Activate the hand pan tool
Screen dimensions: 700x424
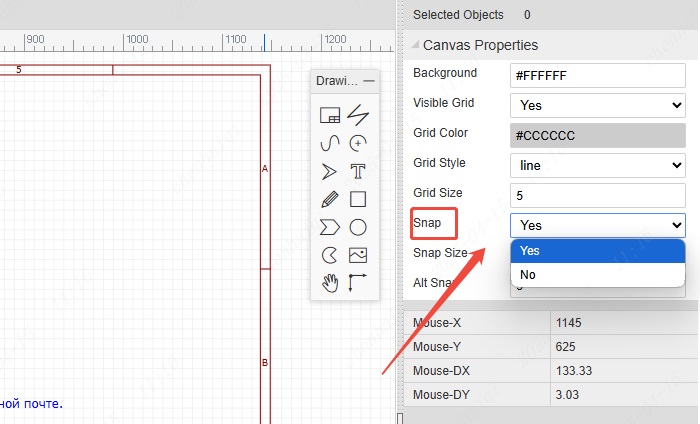coord(329,283)
